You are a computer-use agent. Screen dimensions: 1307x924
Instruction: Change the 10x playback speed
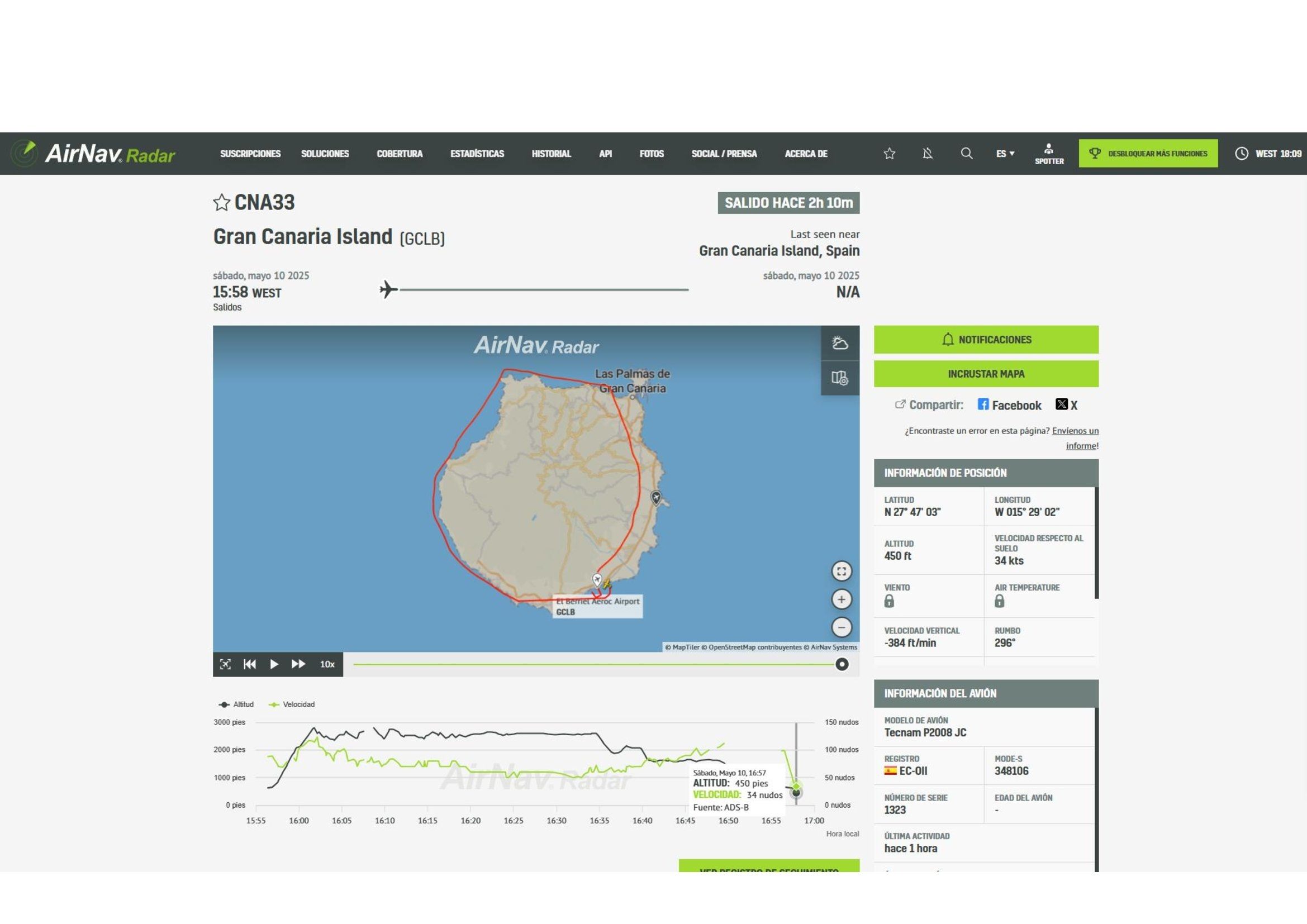[x=327, y=664]
